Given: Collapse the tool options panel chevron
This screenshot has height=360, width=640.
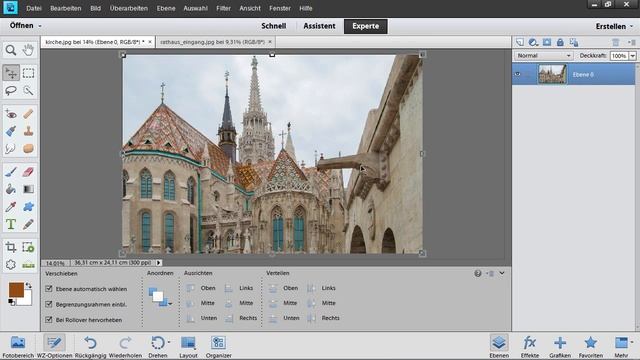Looking at the screenshot, I should (x=502, y=273).
